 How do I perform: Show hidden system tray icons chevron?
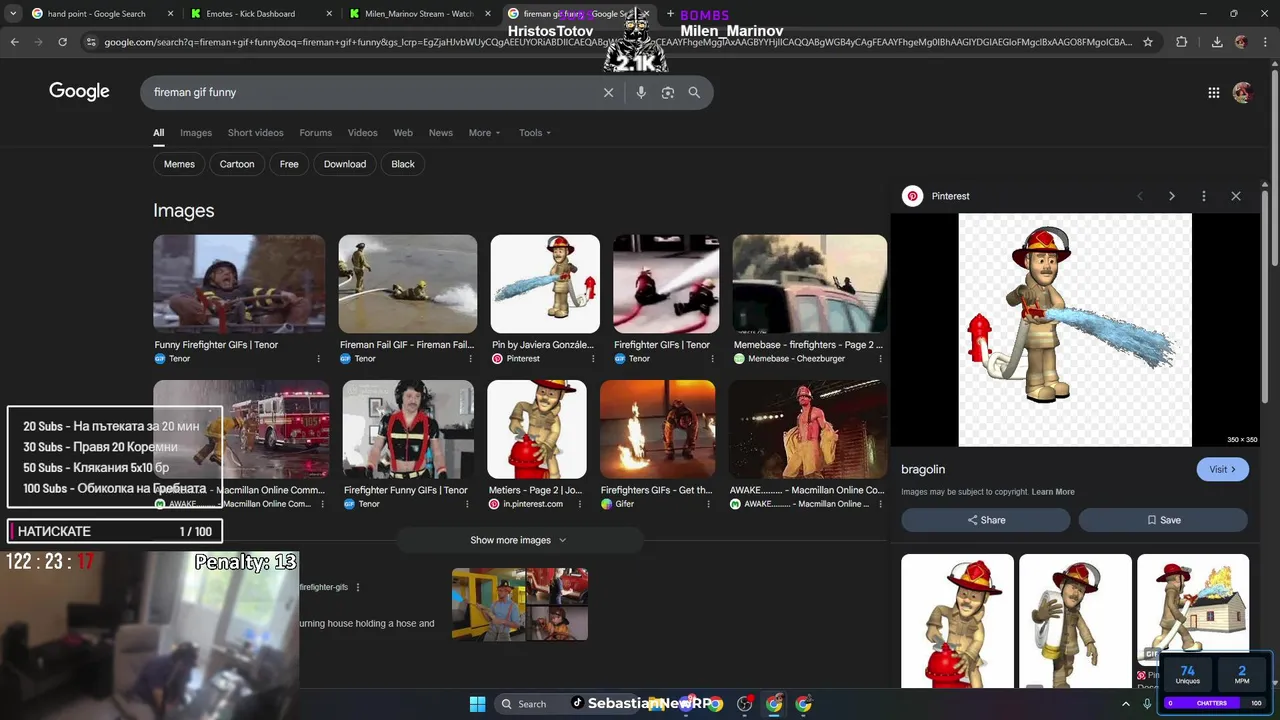pyautogui.click(x=1126, y=704)
